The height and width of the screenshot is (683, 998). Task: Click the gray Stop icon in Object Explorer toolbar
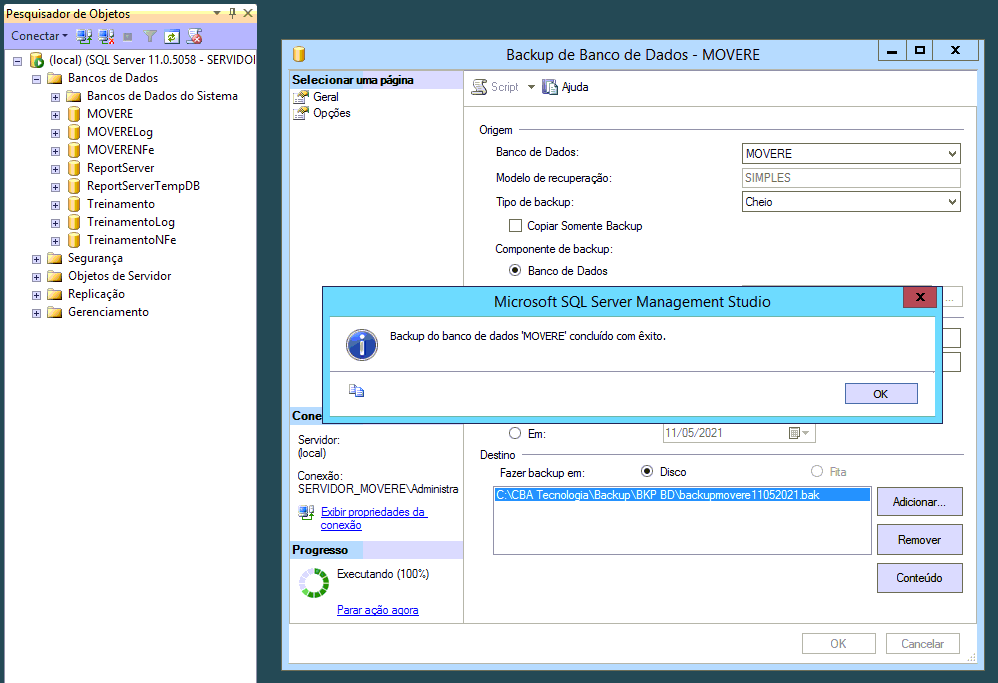128,36
